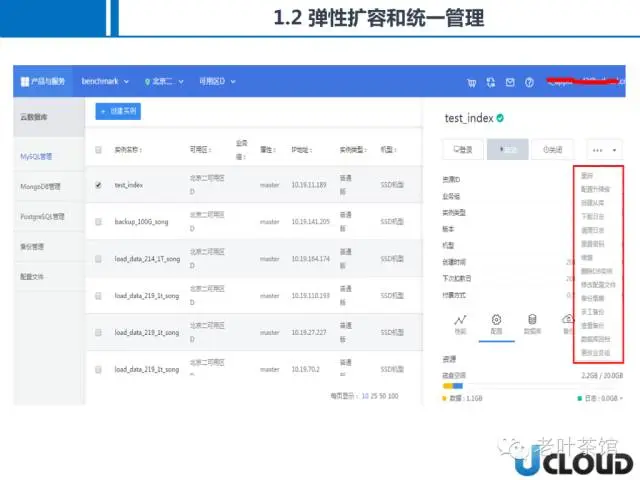Click the green status badge beside test_index
640x480 pixels.
(500, 118)
